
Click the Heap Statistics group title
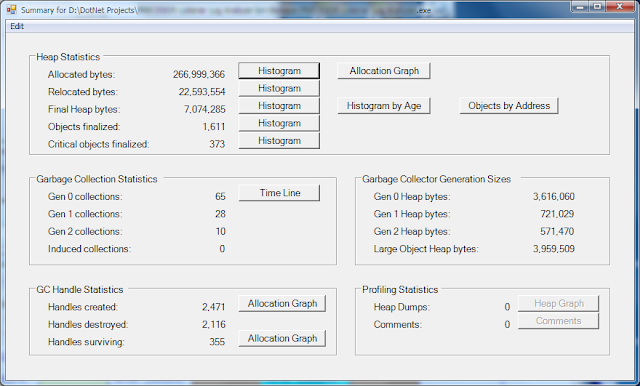click(68, 57)
